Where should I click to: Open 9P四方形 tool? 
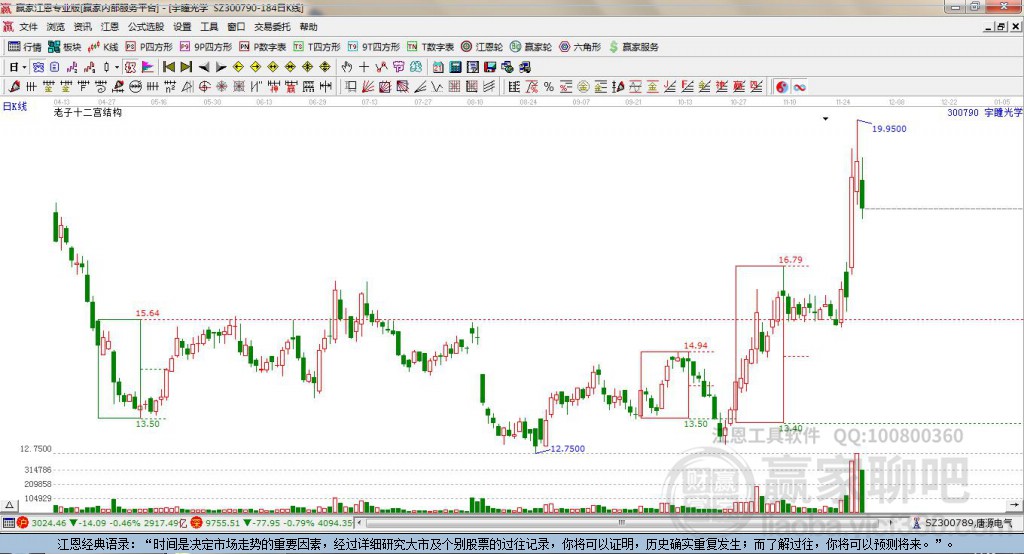(x=206, y=47)
